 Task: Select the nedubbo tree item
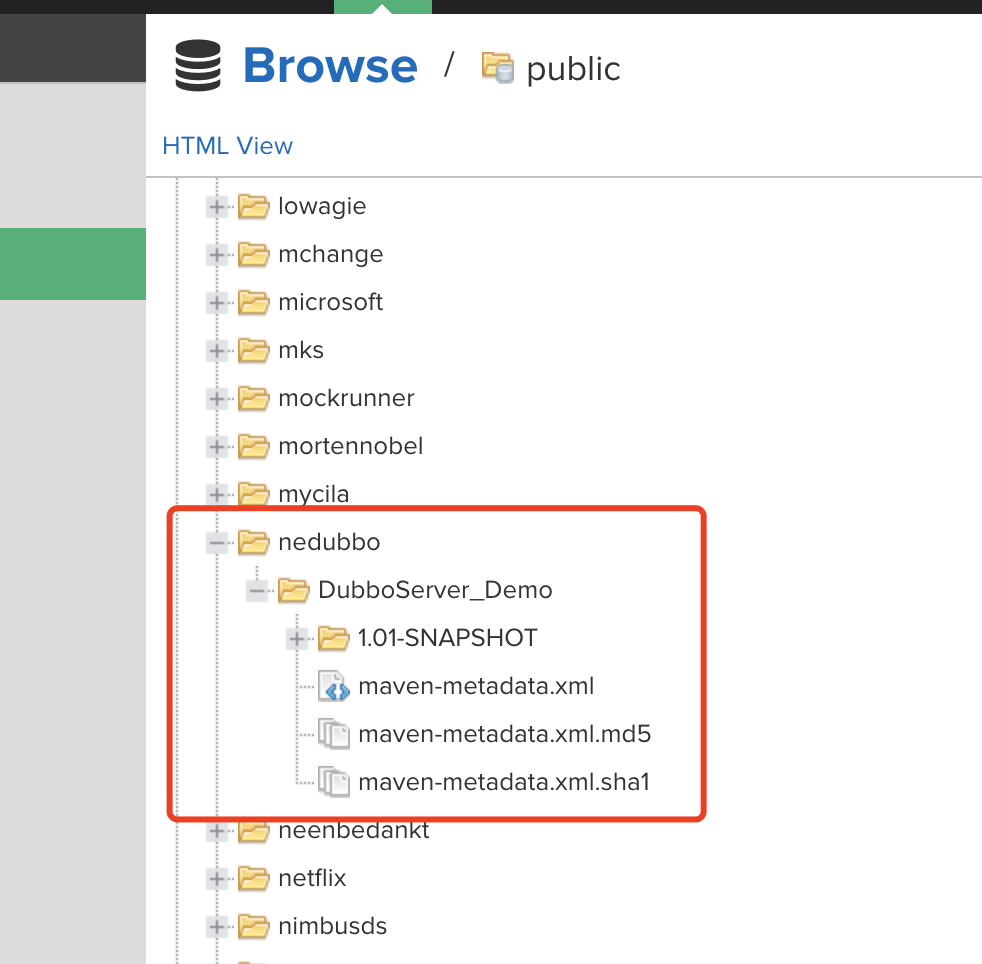point(329,542)
